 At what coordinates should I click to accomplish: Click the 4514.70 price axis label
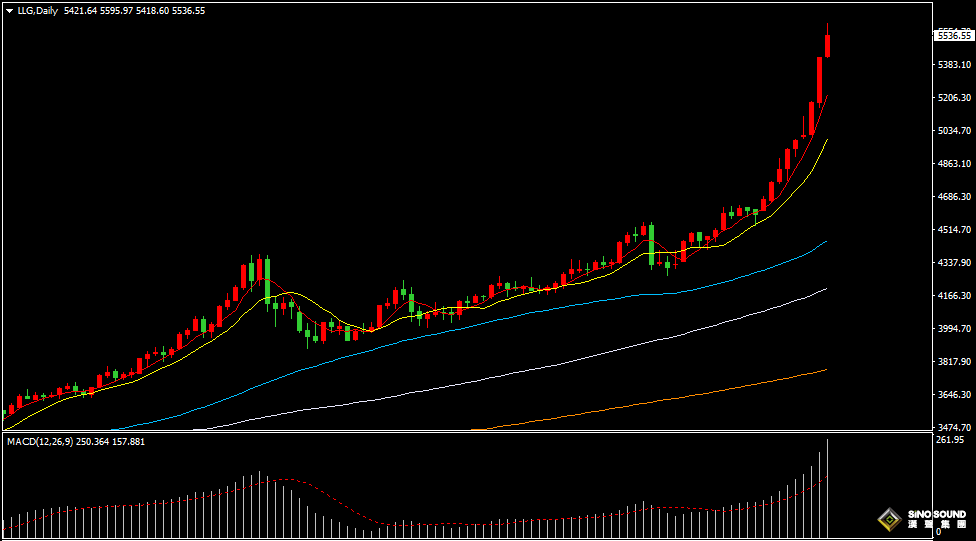pyautogui.click(x=954, y=230)
